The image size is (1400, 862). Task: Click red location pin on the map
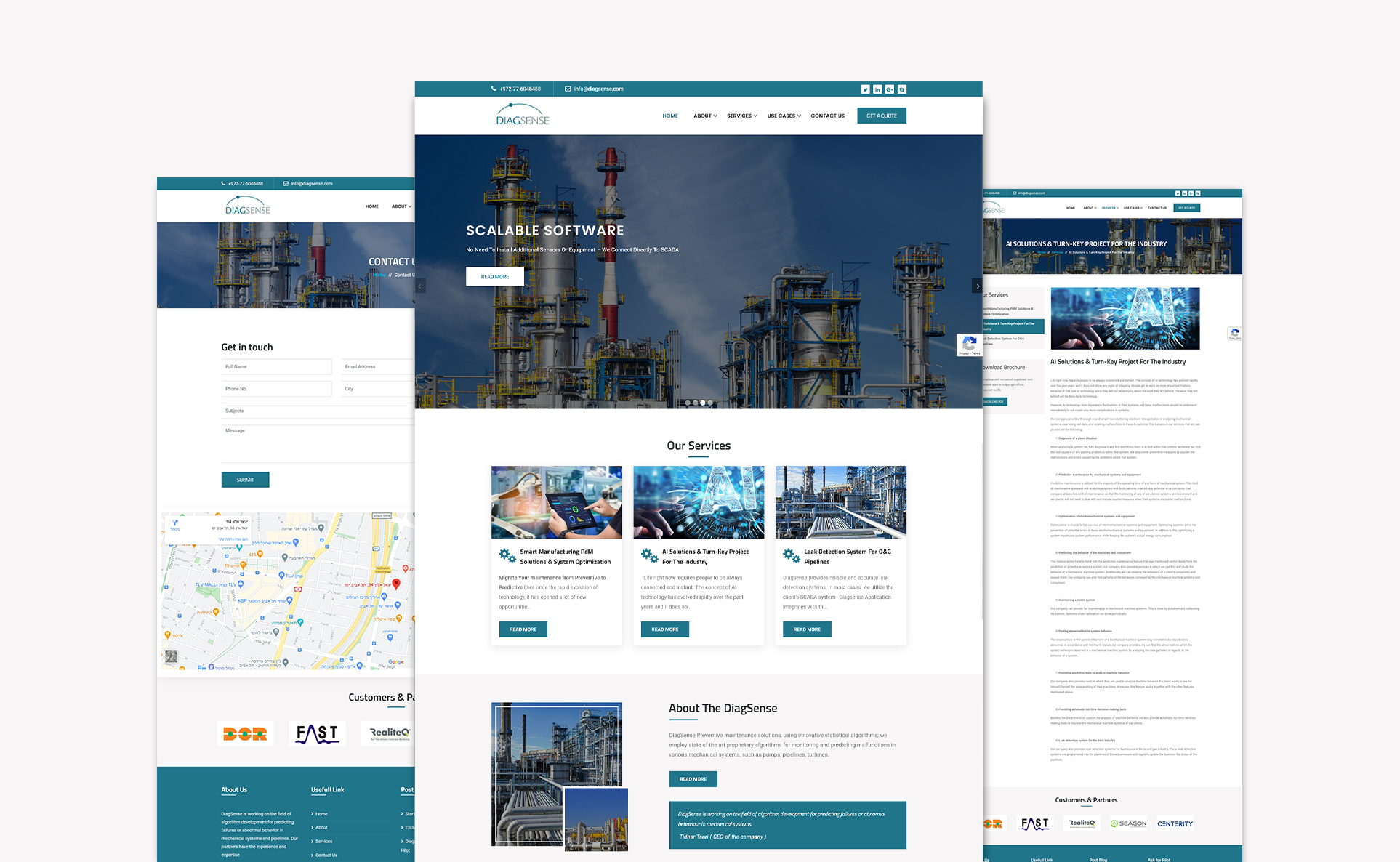pos(396,584)
